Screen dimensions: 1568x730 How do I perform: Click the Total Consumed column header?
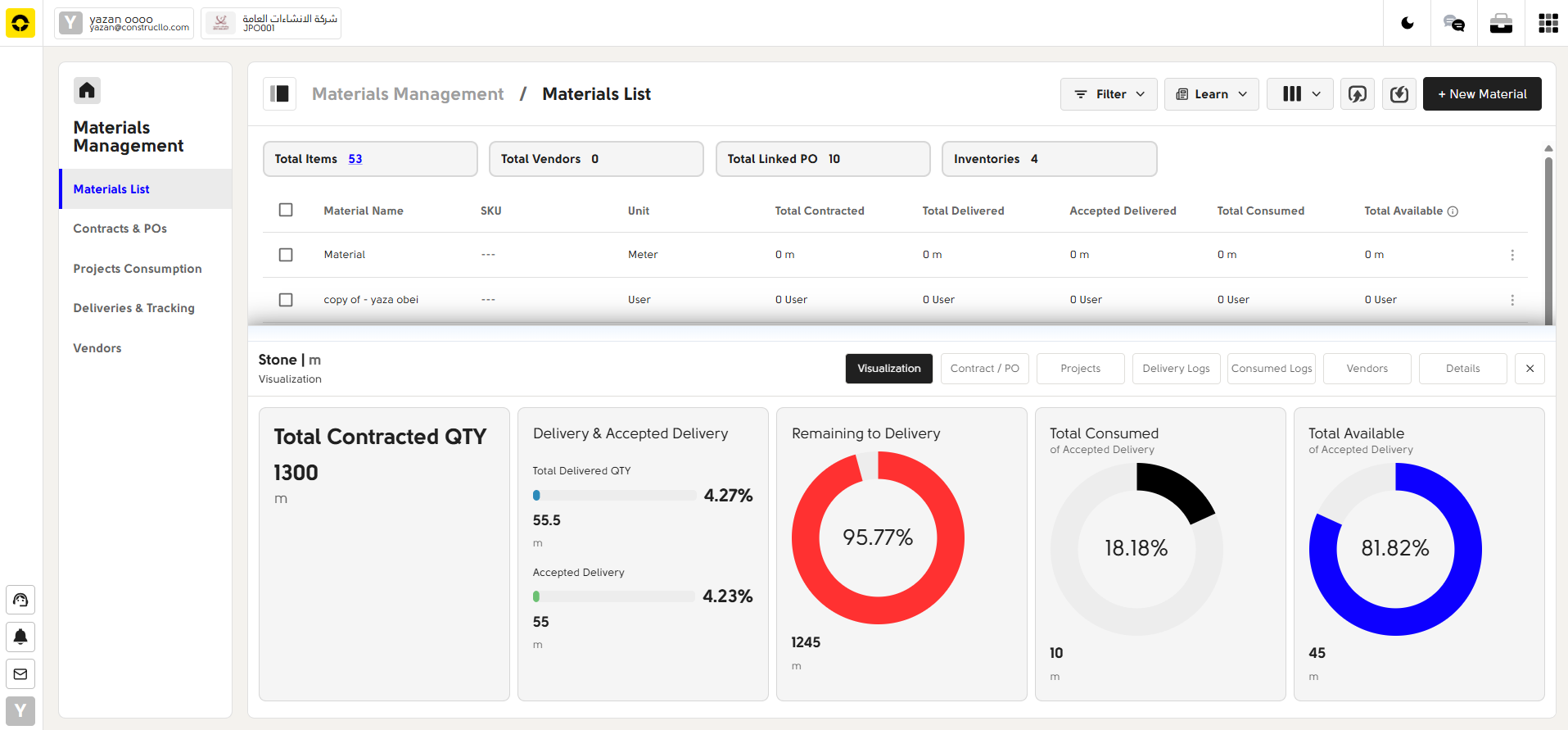(1261, 211)
